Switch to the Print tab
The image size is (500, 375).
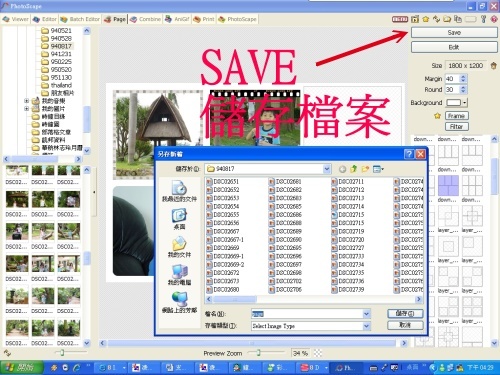204,19
